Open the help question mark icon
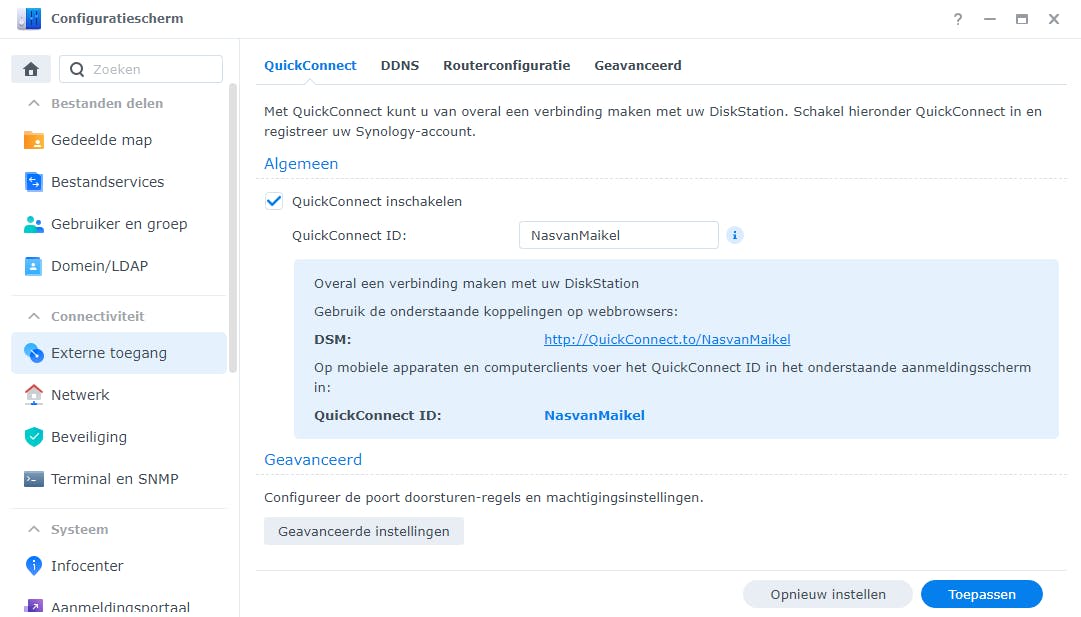Image resolution: width=1081 pixels, height=617 pixels. click(958, 19)
